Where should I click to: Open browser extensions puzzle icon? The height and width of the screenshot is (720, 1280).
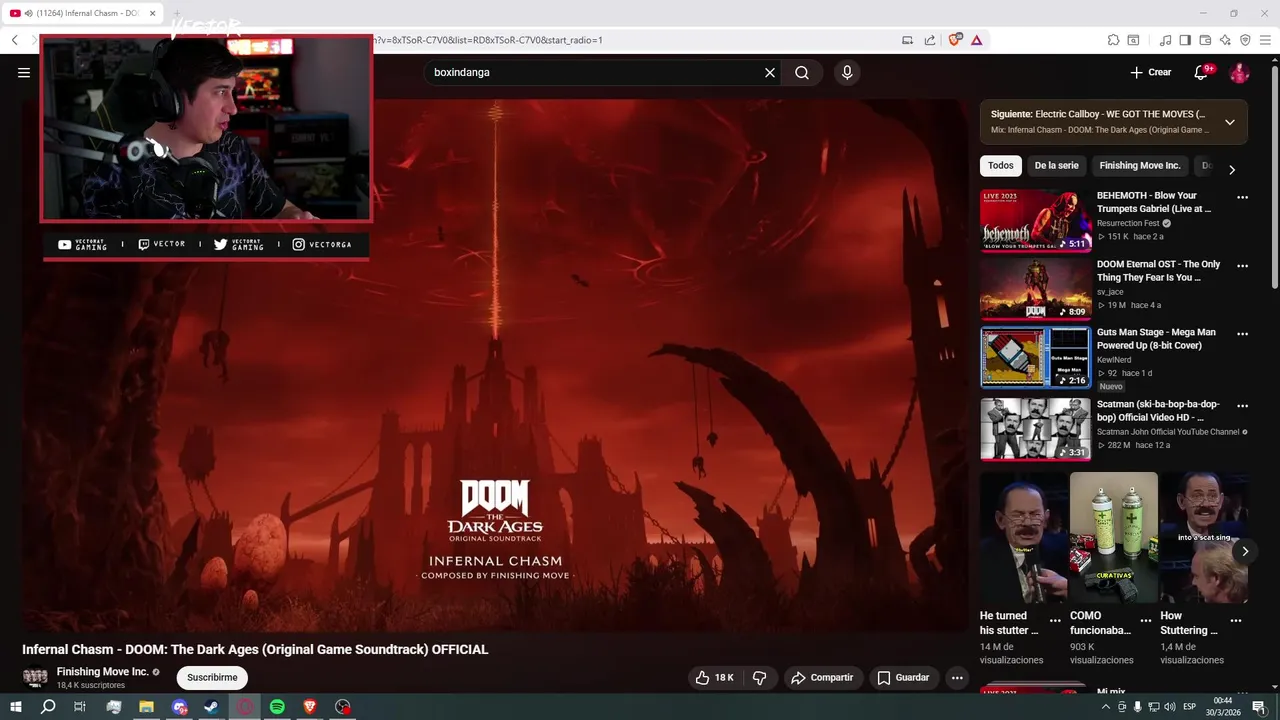(x=1113, y=40)
